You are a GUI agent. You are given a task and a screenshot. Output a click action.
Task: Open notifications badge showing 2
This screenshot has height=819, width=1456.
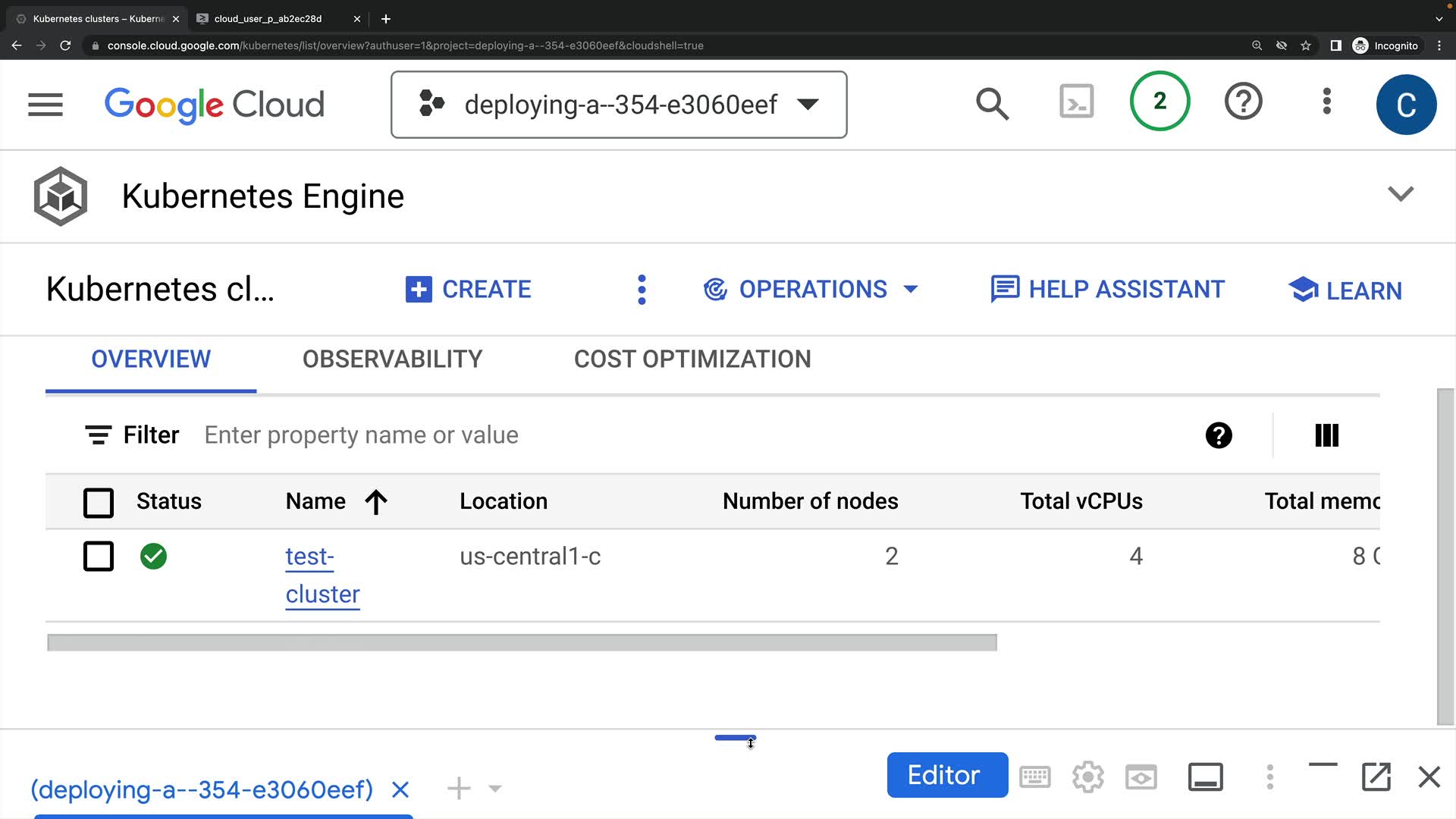coord(1159,101)
